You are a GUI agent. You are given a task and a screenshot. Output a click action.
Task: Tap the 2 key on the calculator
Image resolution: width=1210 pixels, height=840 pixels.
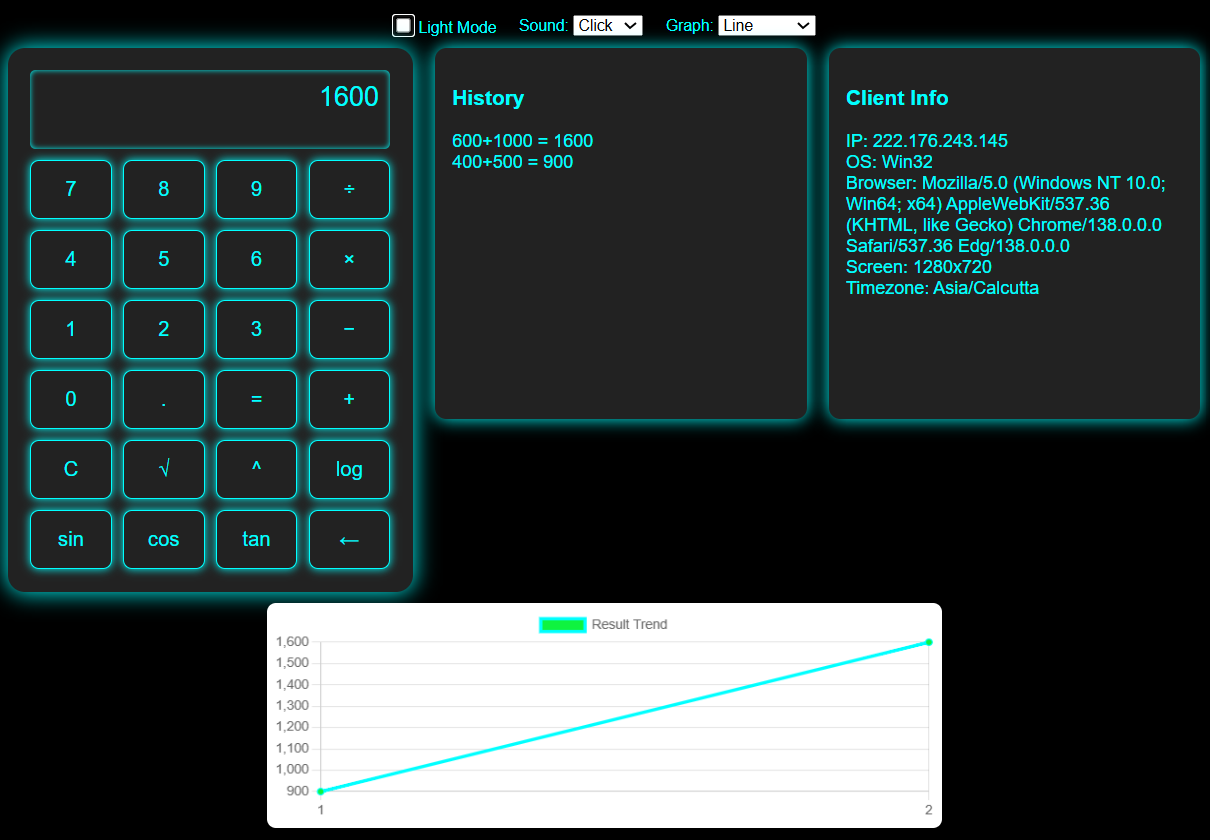(x=164, y=329)
